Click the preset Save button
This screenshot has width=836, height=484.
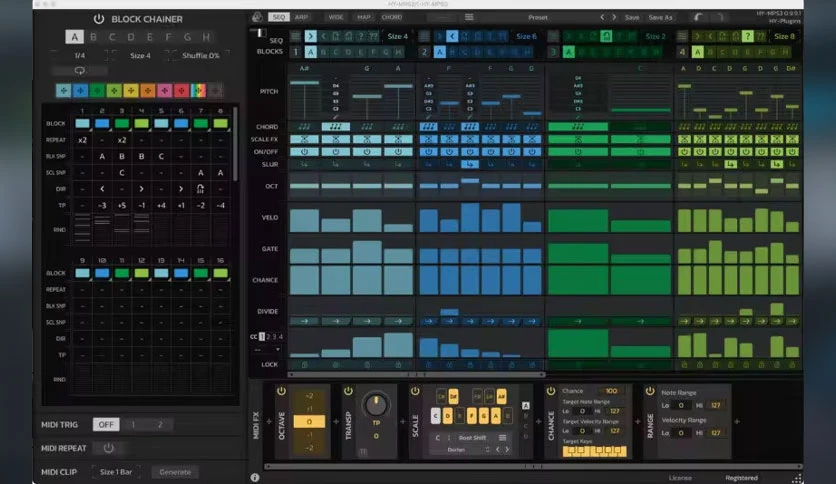point(632,18)
